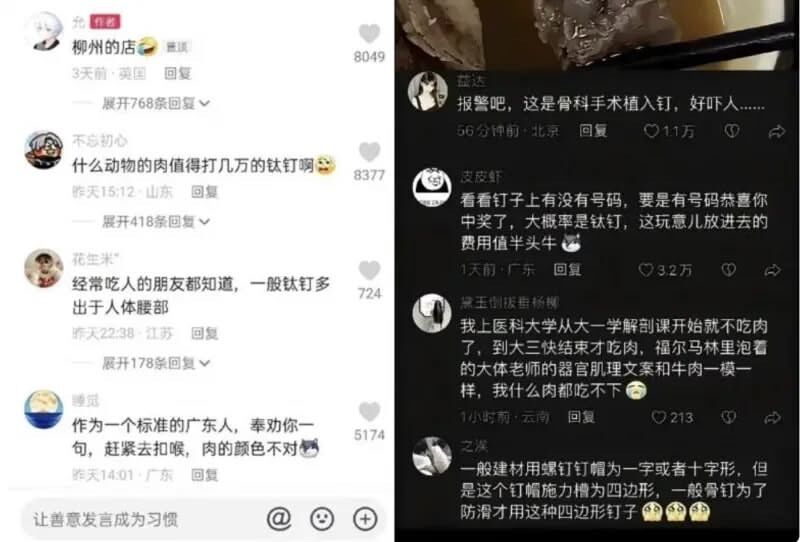Click the plus icon in comment bar
The image size is (800, 542).
[365, 519]
